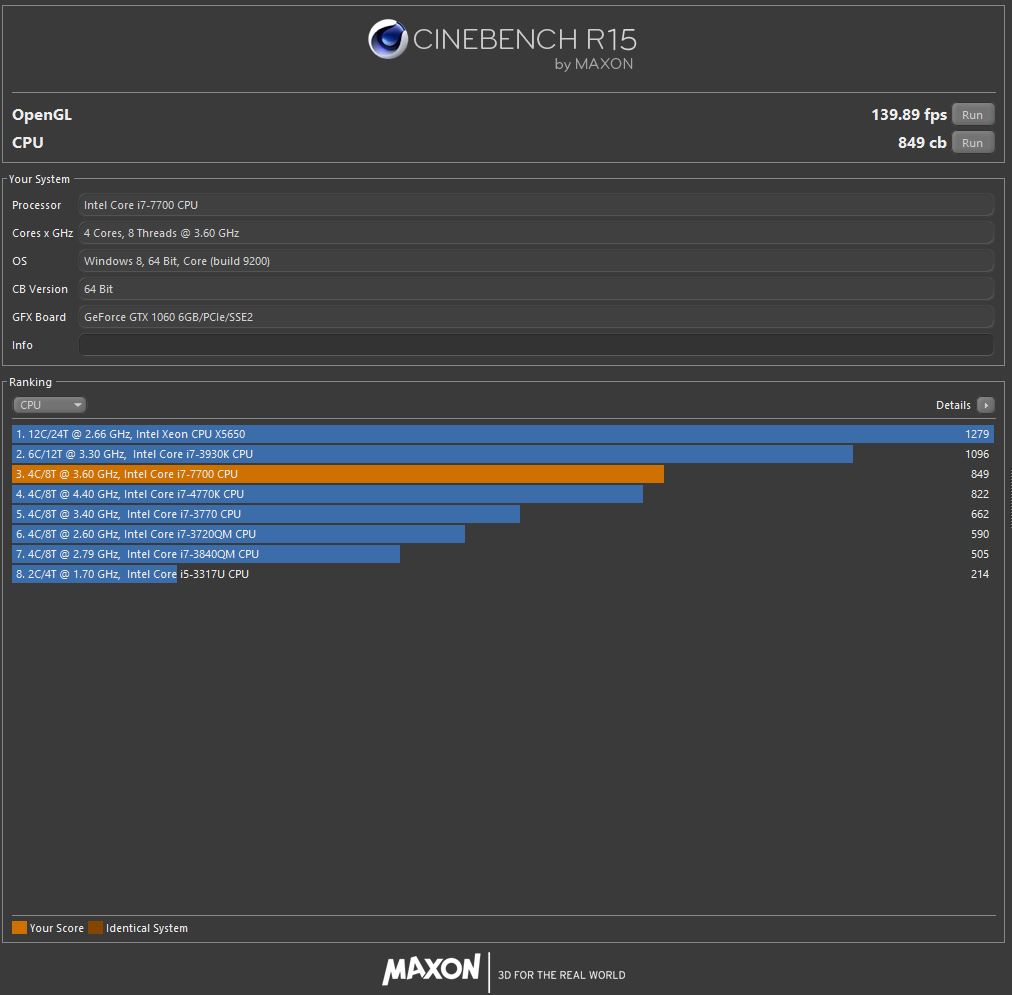The height and width of the screenshot is (995, 1012).
Task: Click the GFX Board GeForce GTX 1060 field
Action: pos(536,317)
